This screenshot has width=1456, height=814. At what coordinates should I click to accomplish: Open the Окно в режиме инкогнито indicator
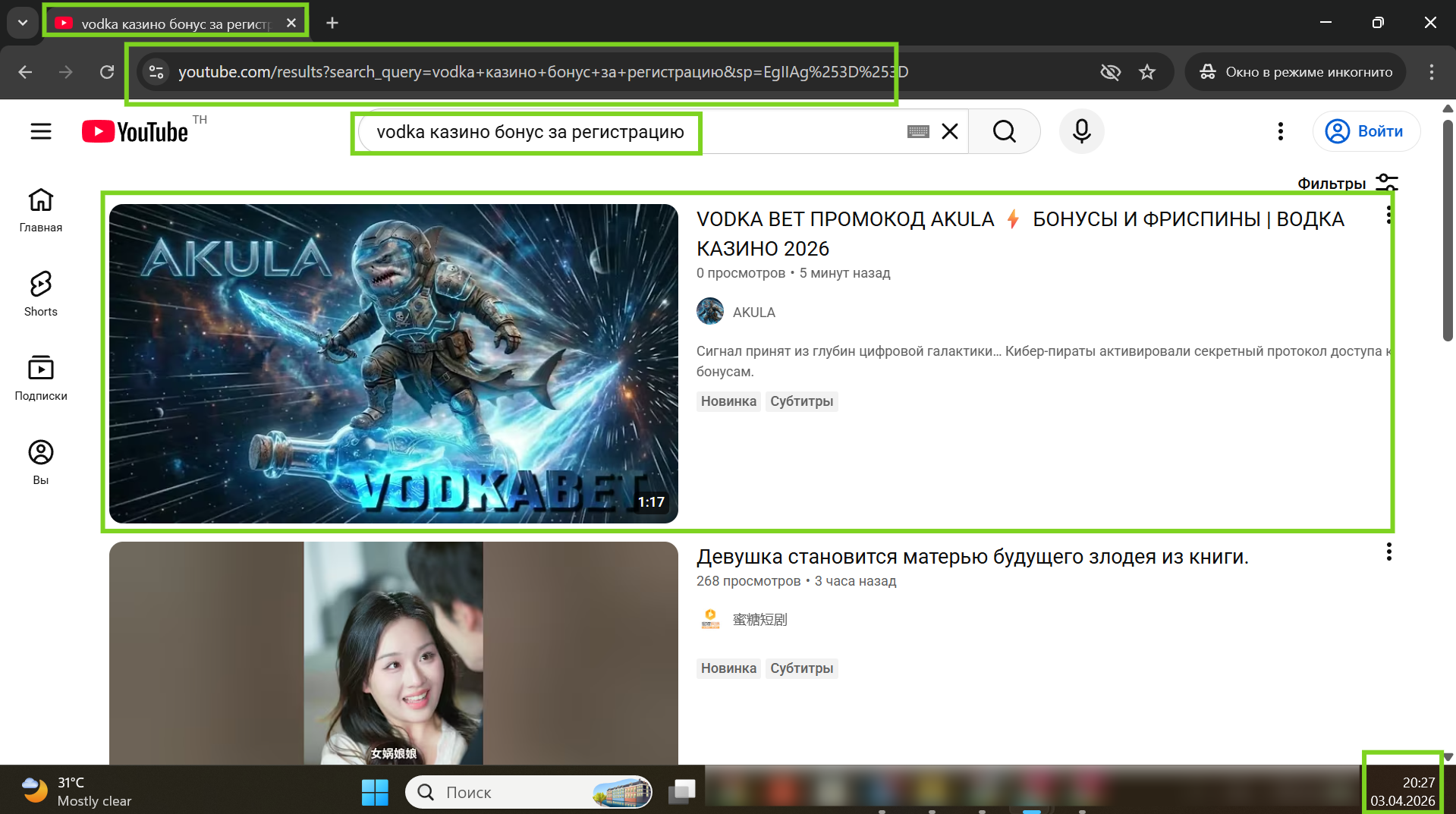tap(1295, 72)
